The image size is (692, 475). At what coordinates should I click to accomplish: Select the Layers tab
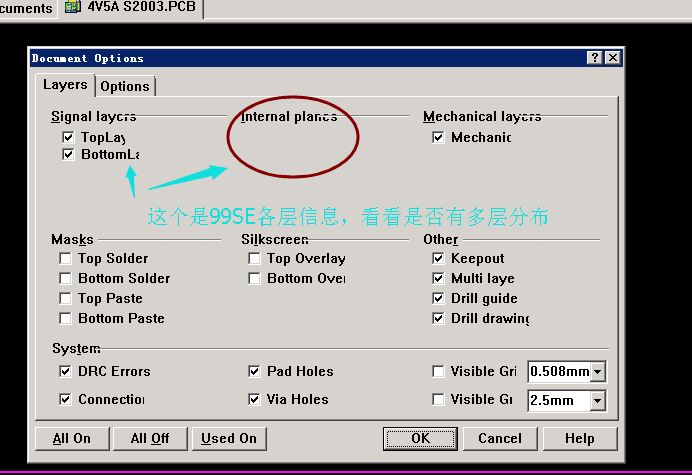[65, 85]
